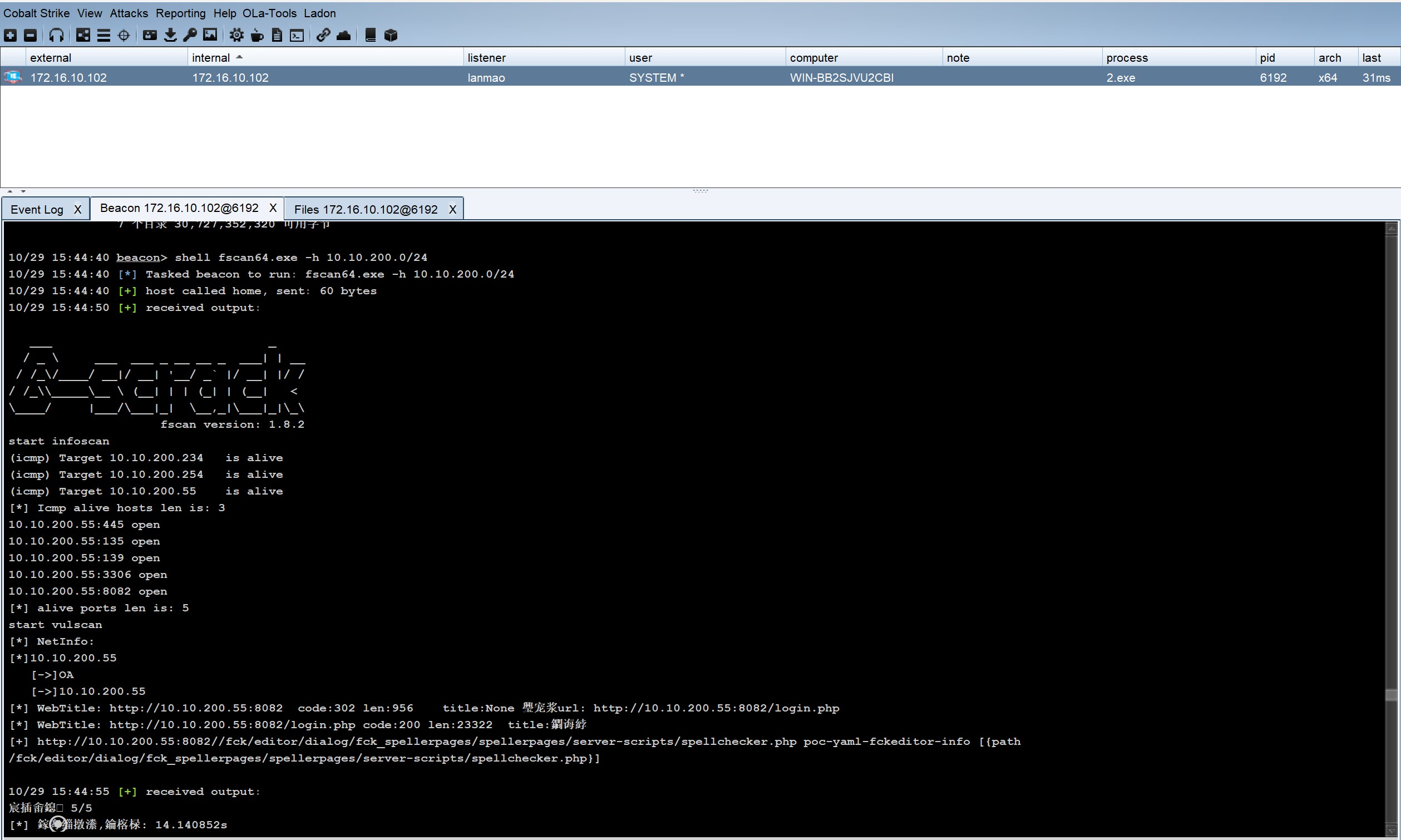Click the connect to team server plus icon
The height and width of the screenshot is (840, 1401).
10,36
